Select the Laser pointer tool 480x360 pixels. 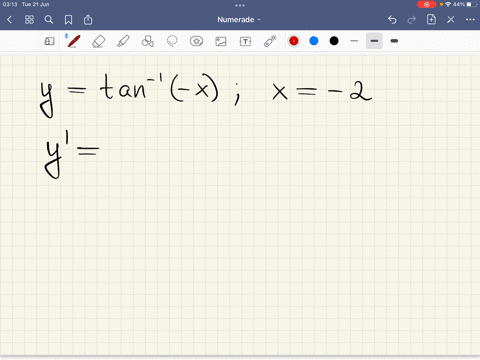[270, 41]
